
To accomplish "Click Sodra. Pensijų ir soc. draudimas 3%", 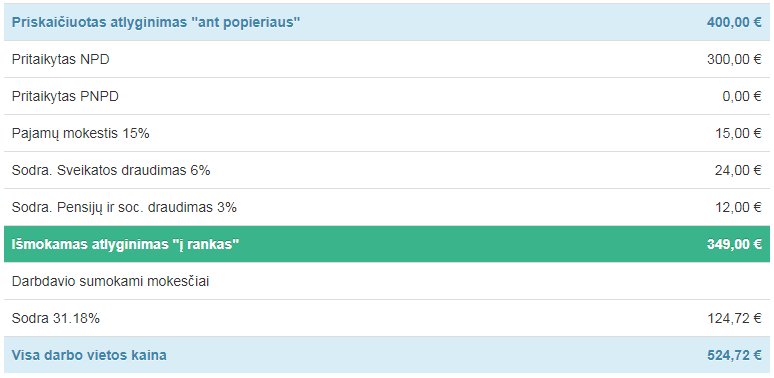I will [x=124, y=208].
